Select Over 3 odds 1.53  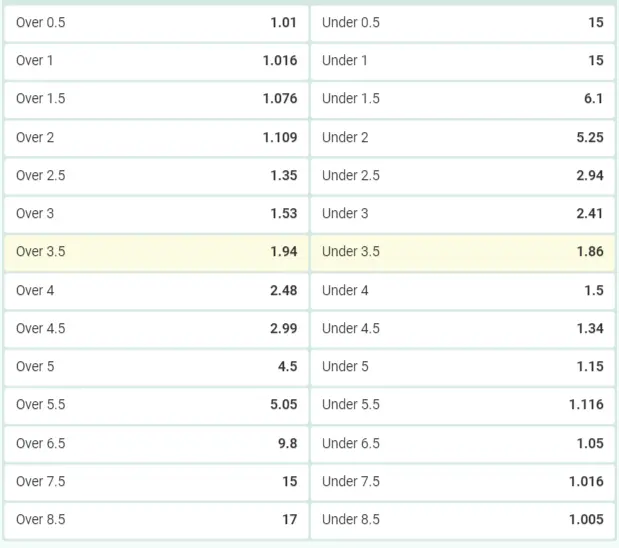pyautogui.click(x=156, y=214)
